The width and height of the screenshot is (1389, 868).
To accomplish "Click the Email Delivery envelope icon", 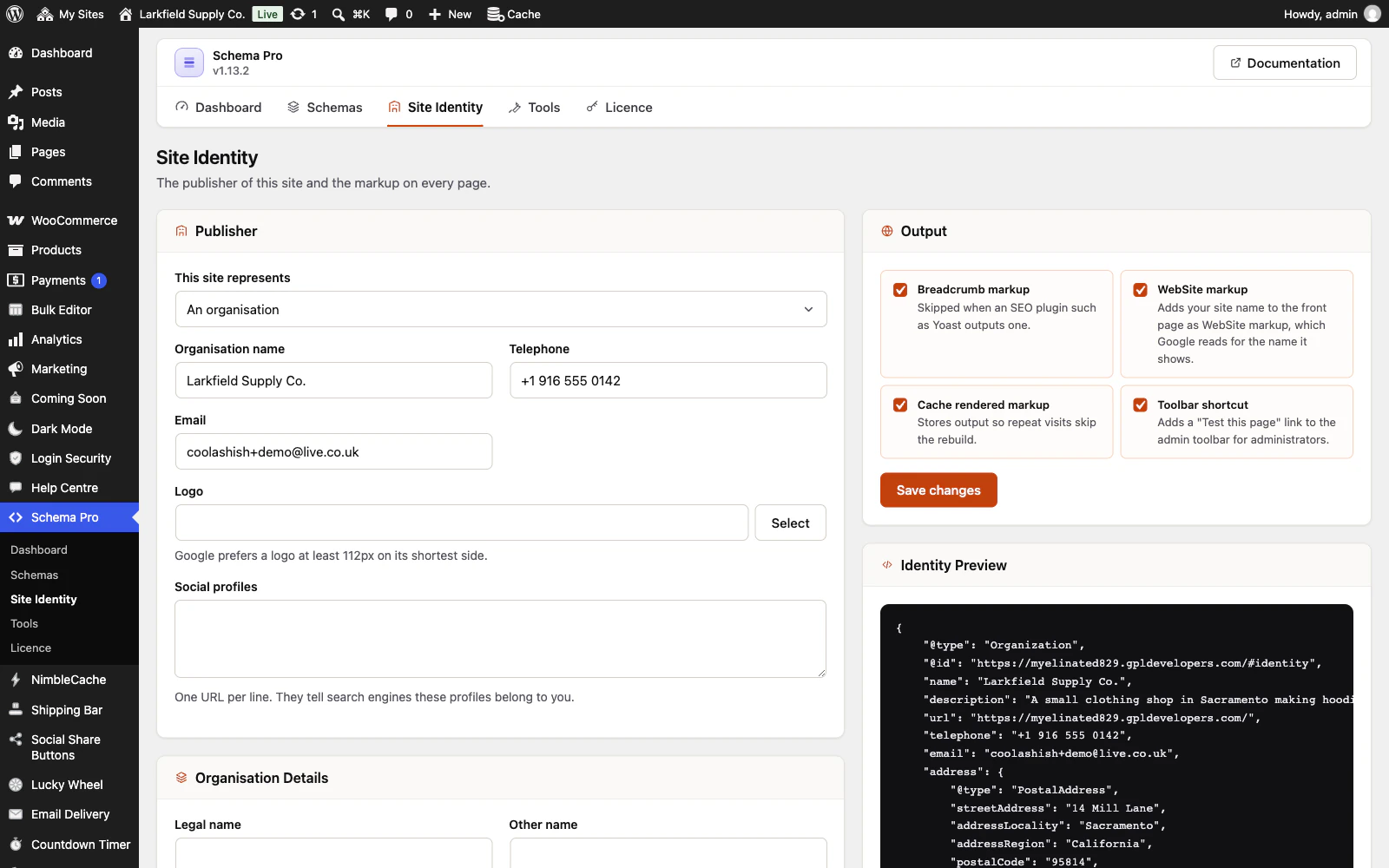I will [16, 814].
